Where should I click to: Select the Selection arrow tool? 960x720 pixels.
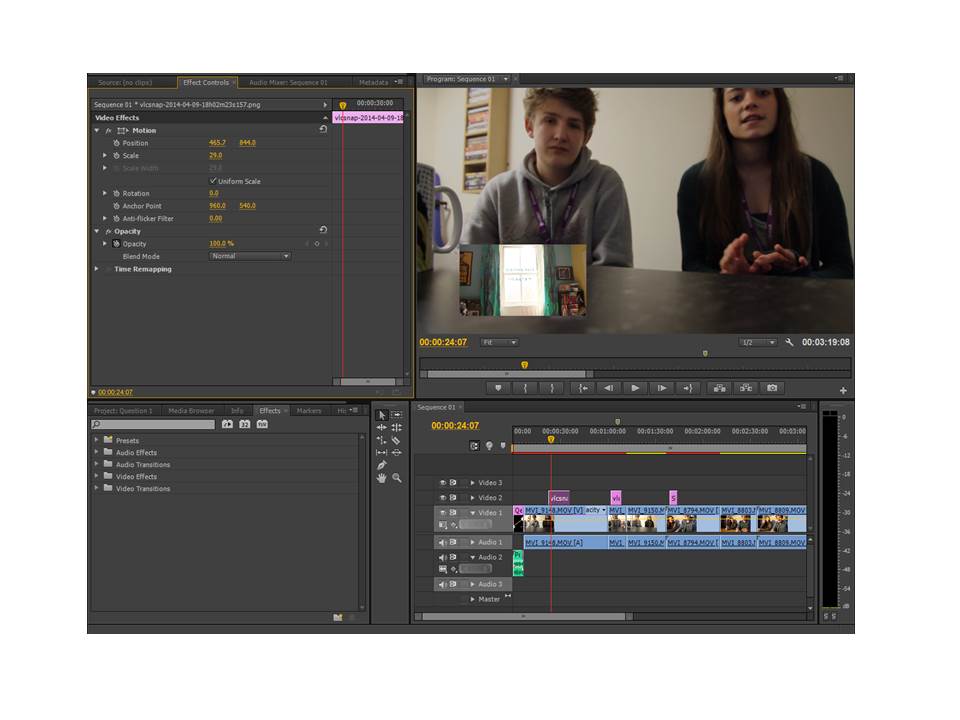pyautogui.click(x=382, y=415)
